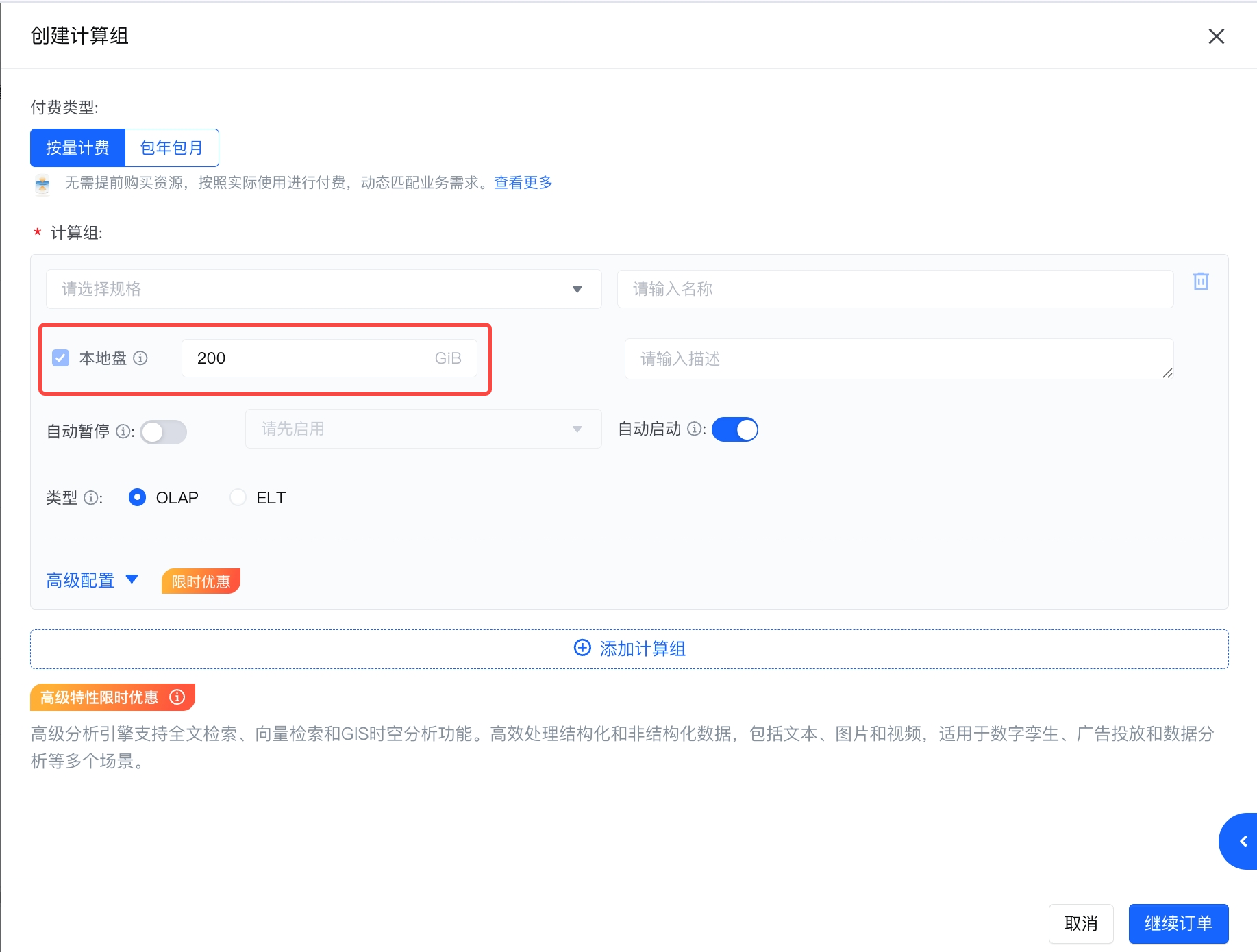Select the OLAP type radio button
Image resolution: width=1257 pixels, height=952 pixels.
(137, 497)
